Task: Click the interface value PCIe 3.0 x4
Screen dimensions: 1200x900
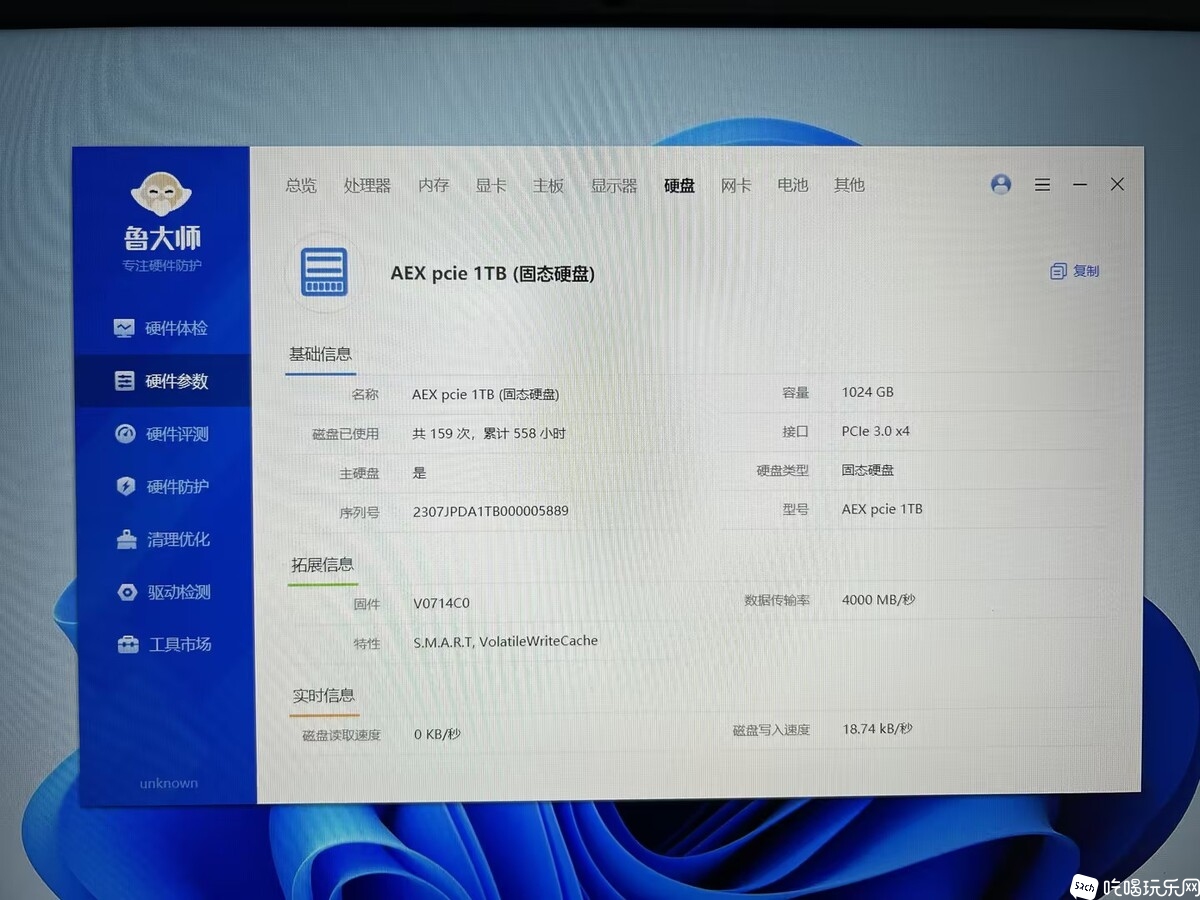Action: pos(876,431)
